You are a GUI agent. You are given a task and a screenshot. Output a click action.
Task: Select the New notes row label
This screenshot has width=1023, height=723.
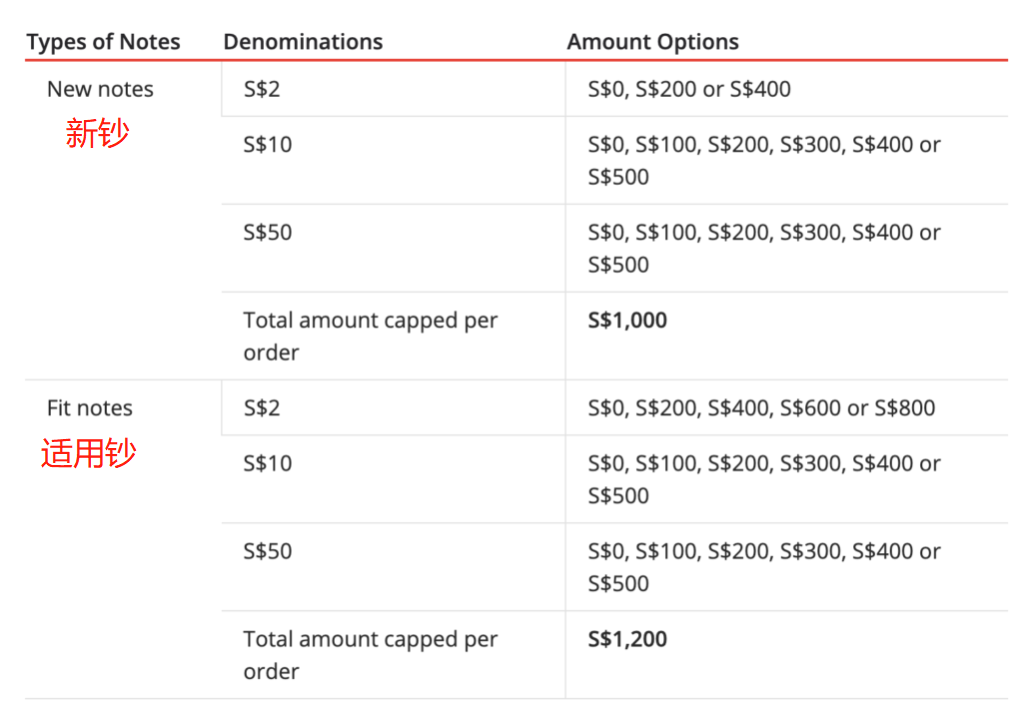[100, 89]
